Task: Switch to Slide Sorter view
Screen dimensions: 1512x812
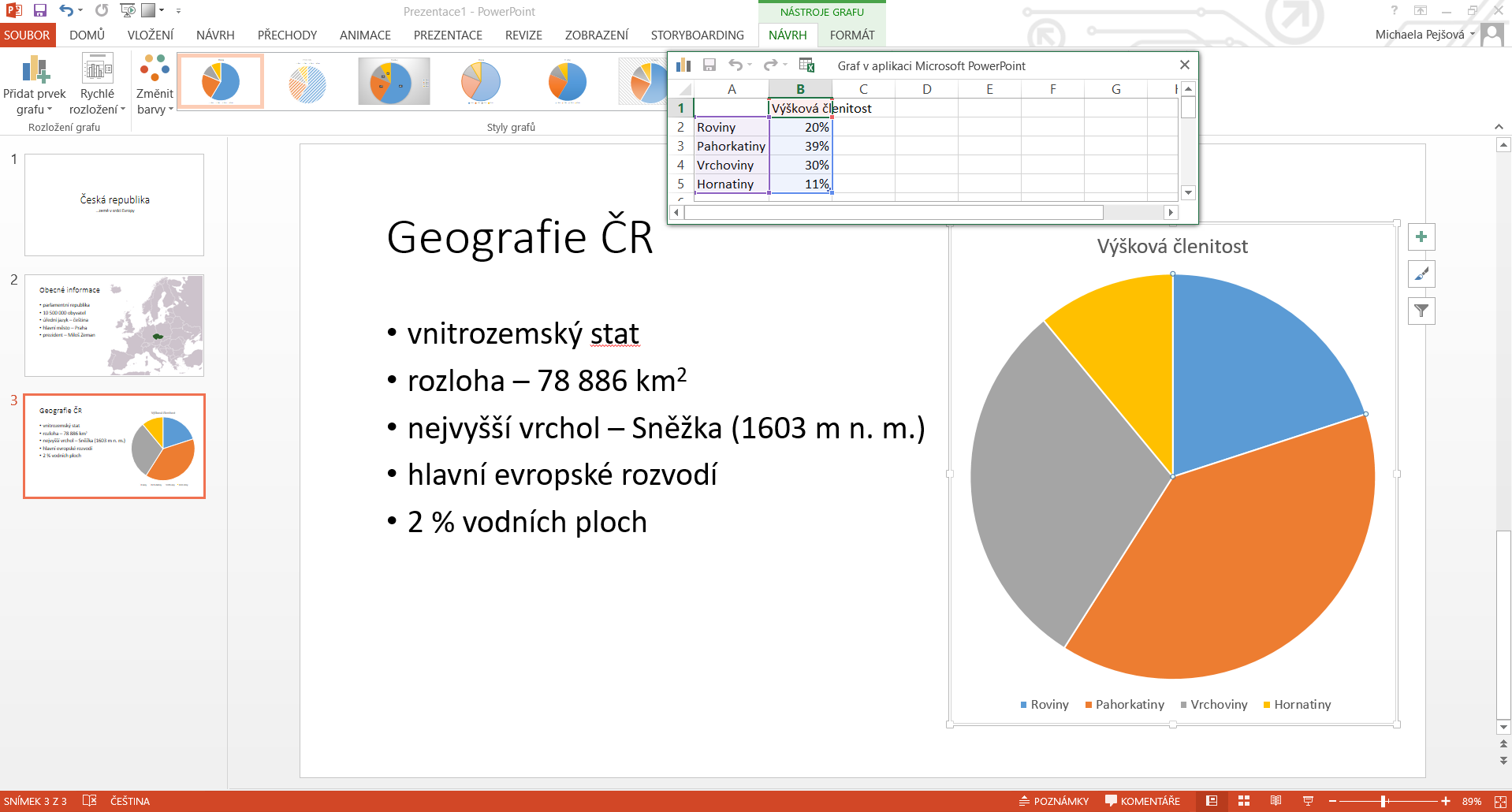Action: point(1244,801)
